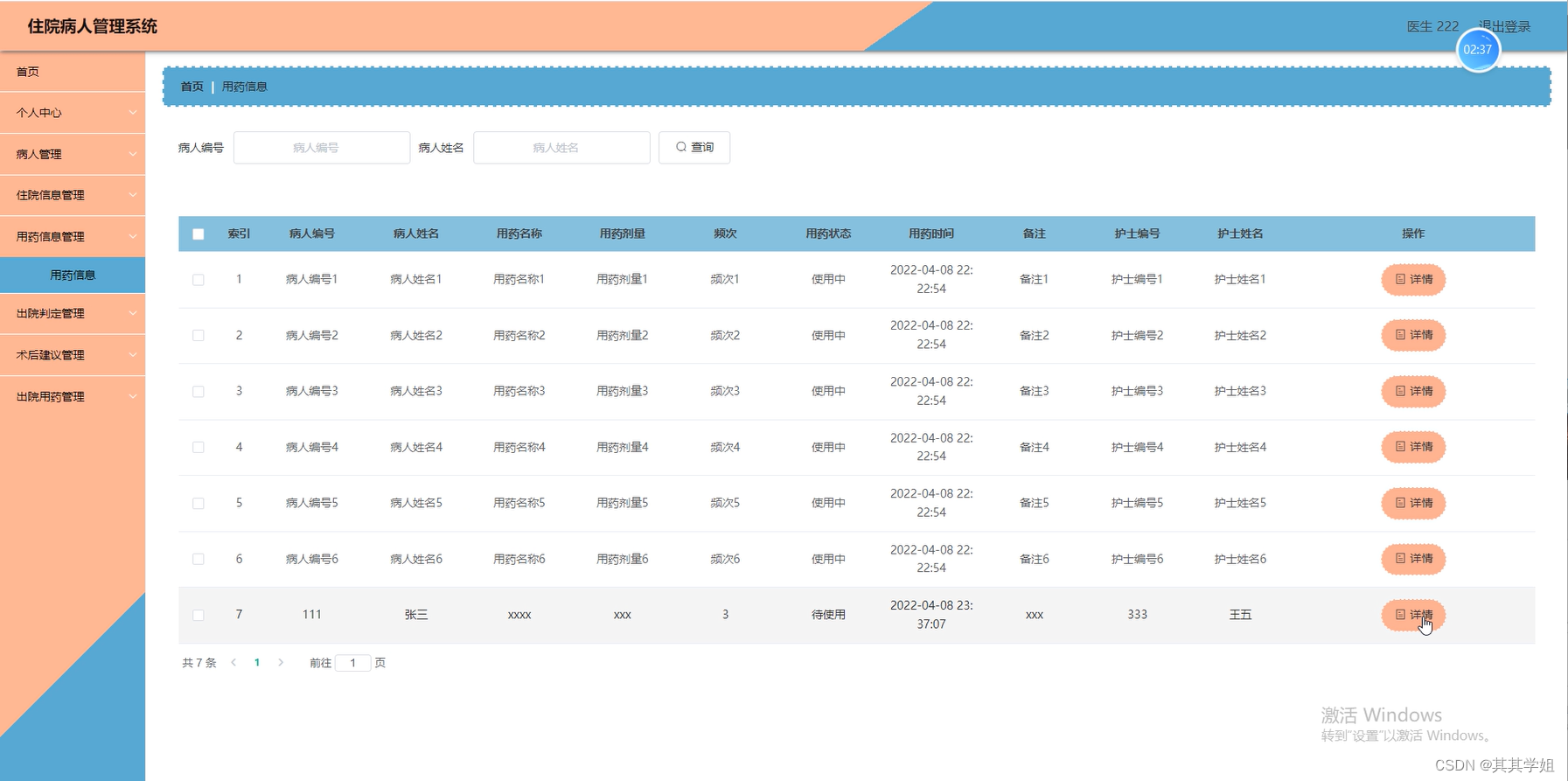Open 详情 for row 4
The width and height of the screenshot is (1568, 781).
(x=1413, y=447)
